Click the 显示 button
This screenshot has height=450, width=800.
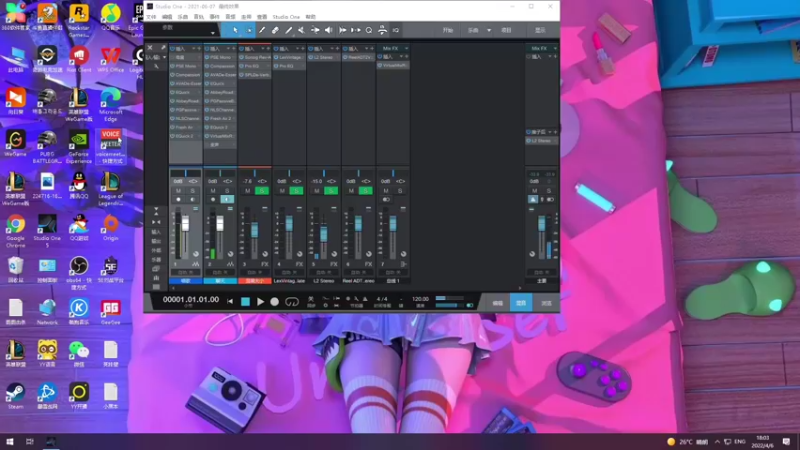pyautogui.click(x=540, y=30)
